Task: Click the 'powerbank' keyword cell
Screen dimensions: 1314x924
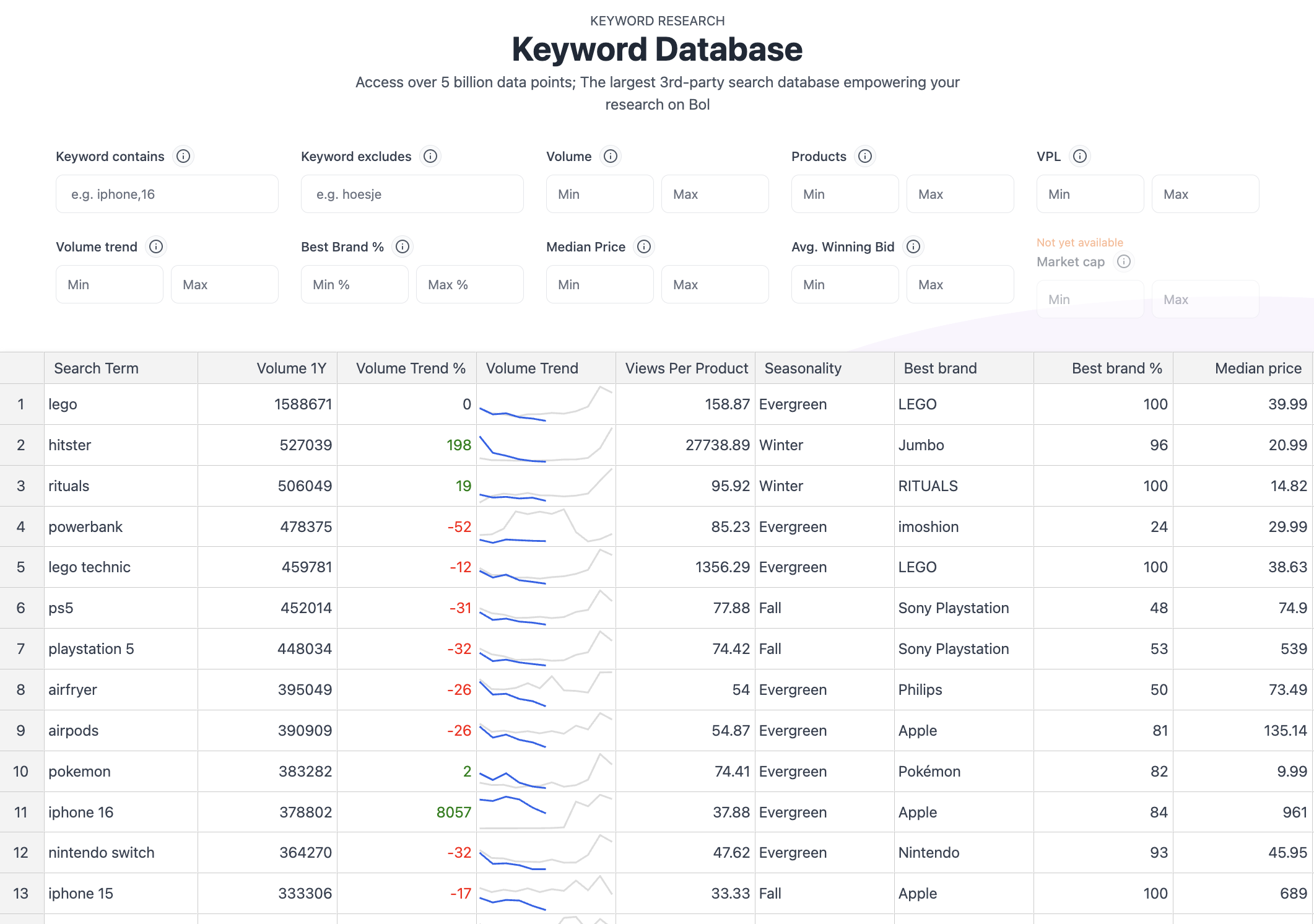Action: pos(121,526)
